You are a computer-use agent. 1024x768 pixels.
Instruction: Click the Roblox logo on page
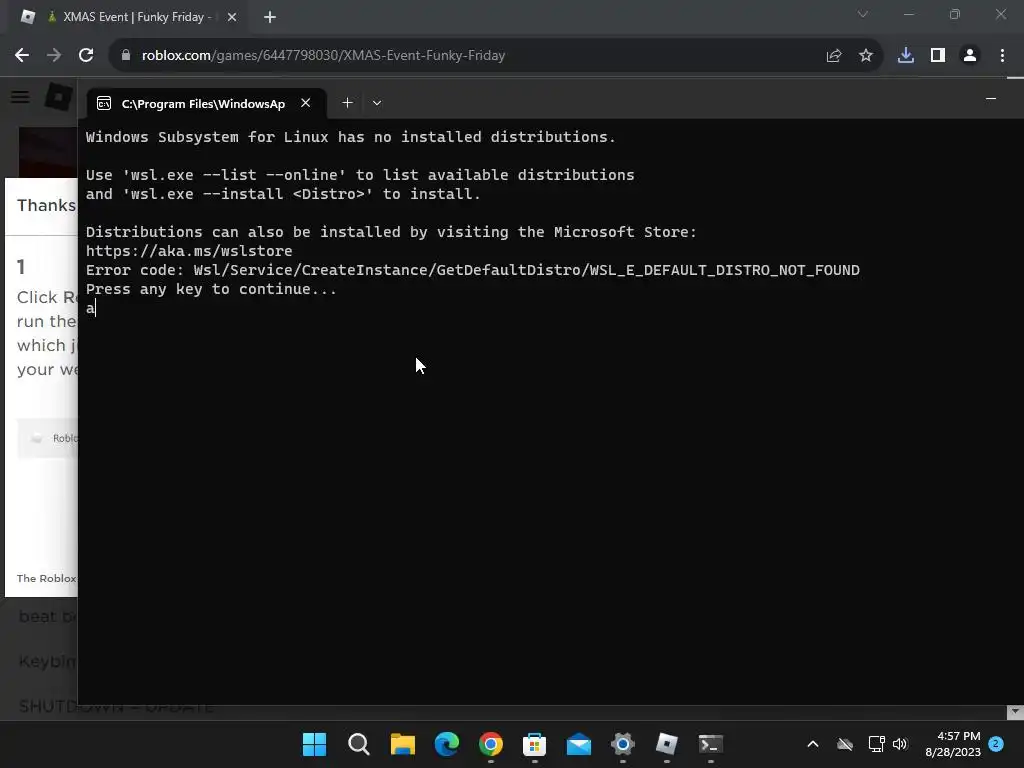(59, 97)
